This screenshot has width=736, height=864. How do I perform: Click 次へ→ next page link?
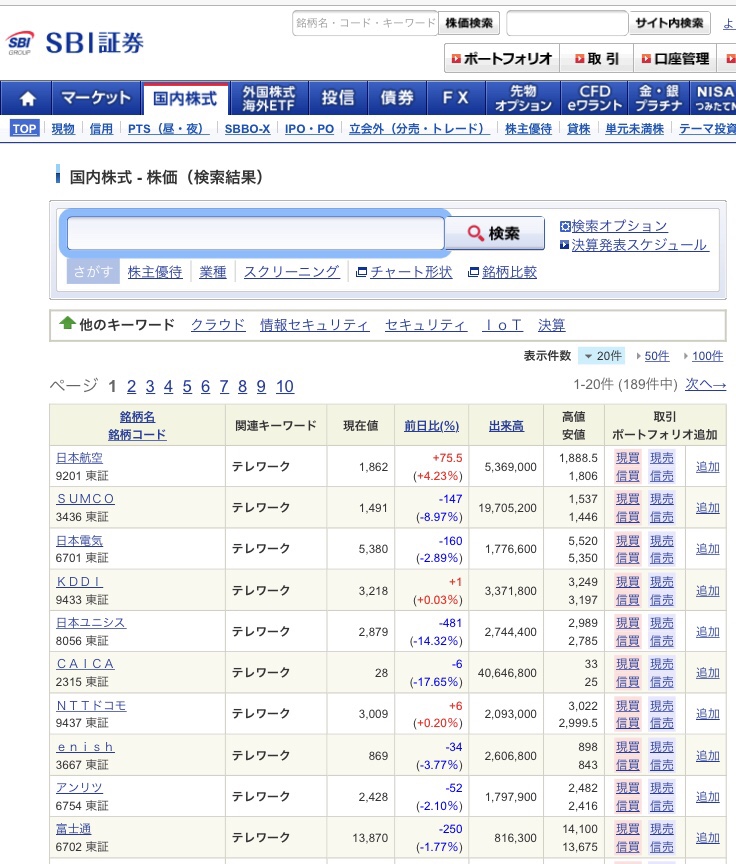(x=705, y=384)
